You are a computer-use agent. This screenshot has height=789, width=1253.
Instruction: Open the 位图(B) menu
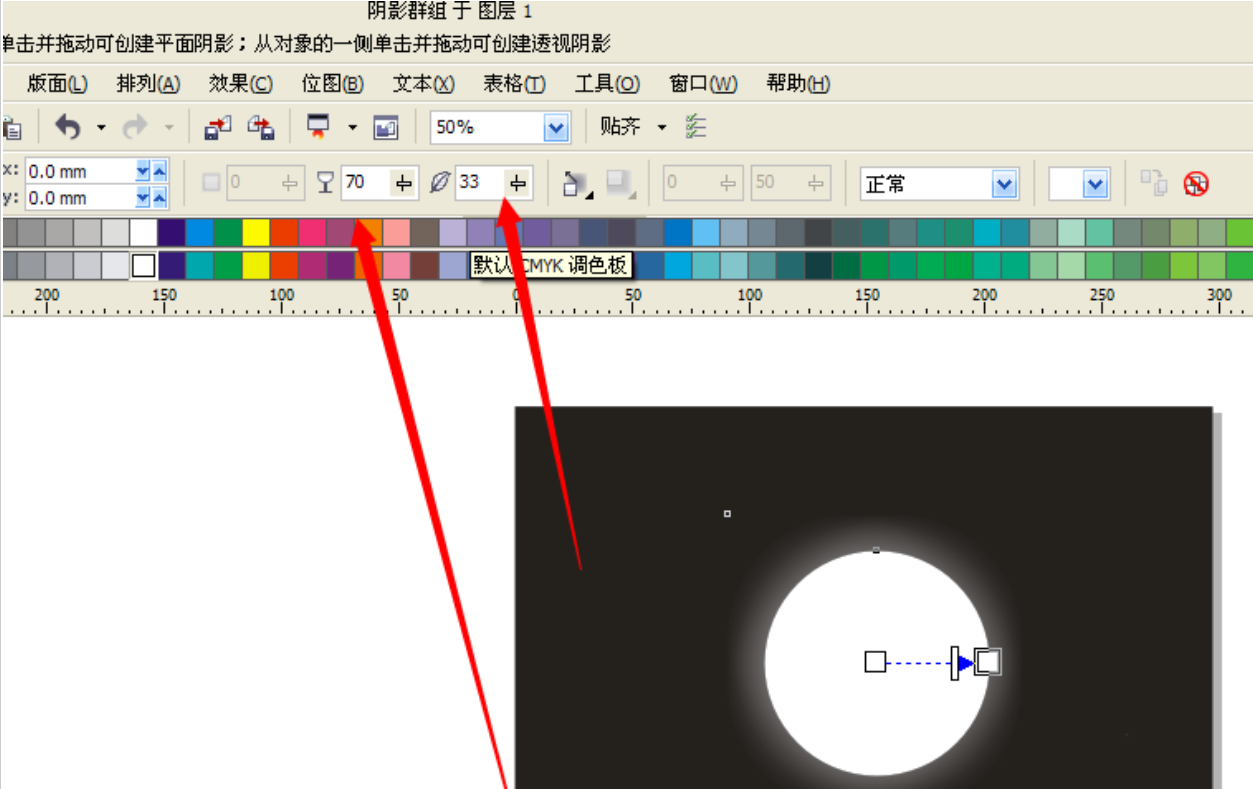click(x=333, y=84)
